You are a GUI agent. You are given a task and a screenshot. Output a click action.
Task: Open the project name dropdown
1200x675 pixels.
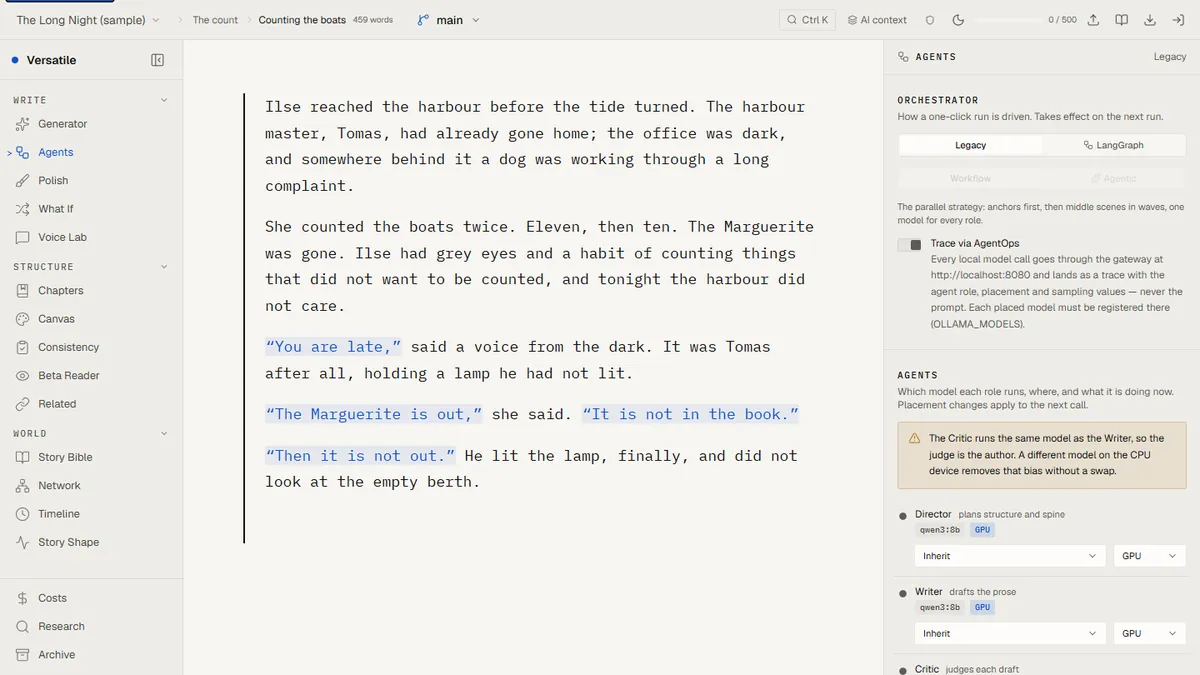pos(88,20)
